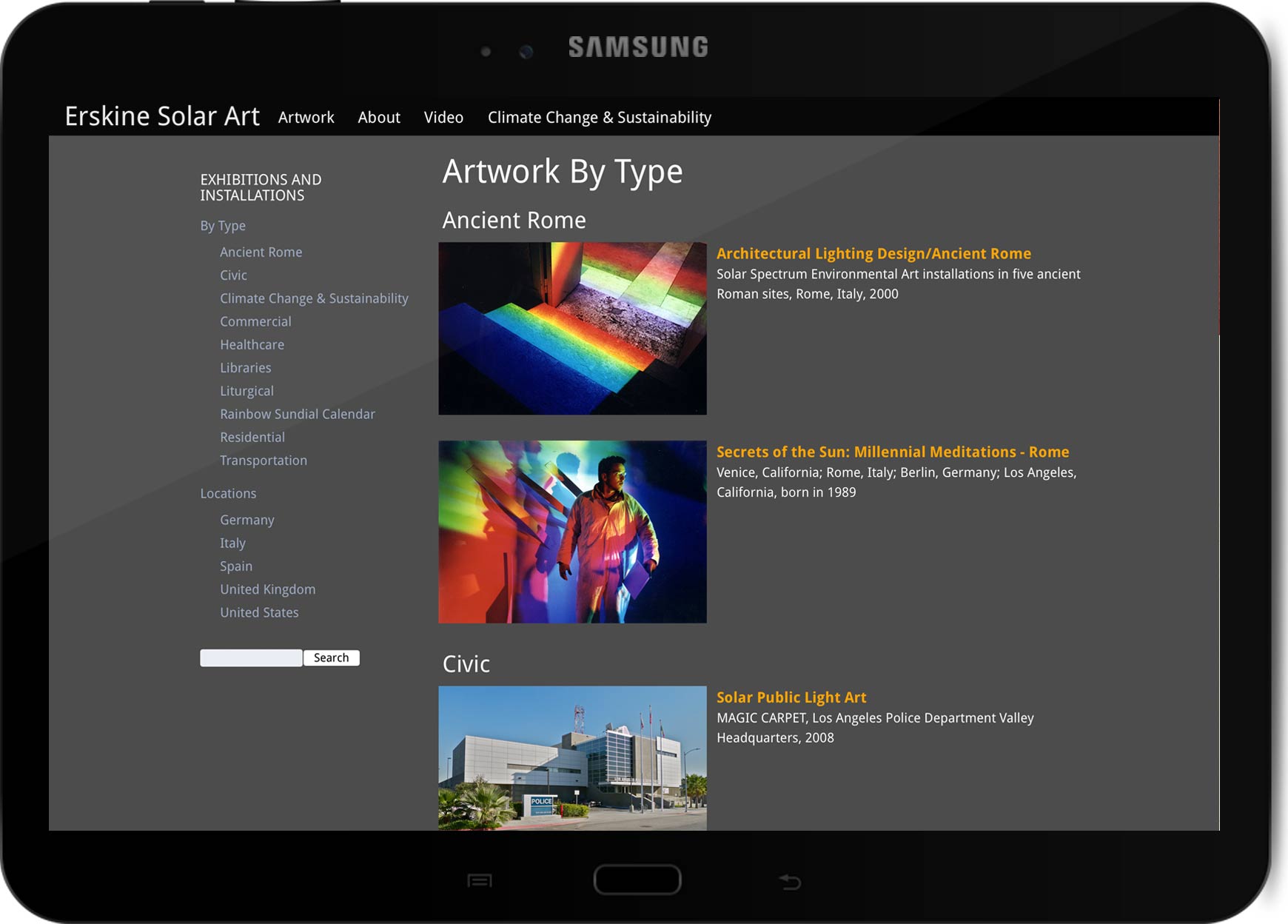This screenshot has height=924, width=1288.
Task: Tap the tablet's menu icon
Action: [x=480, y=880]
